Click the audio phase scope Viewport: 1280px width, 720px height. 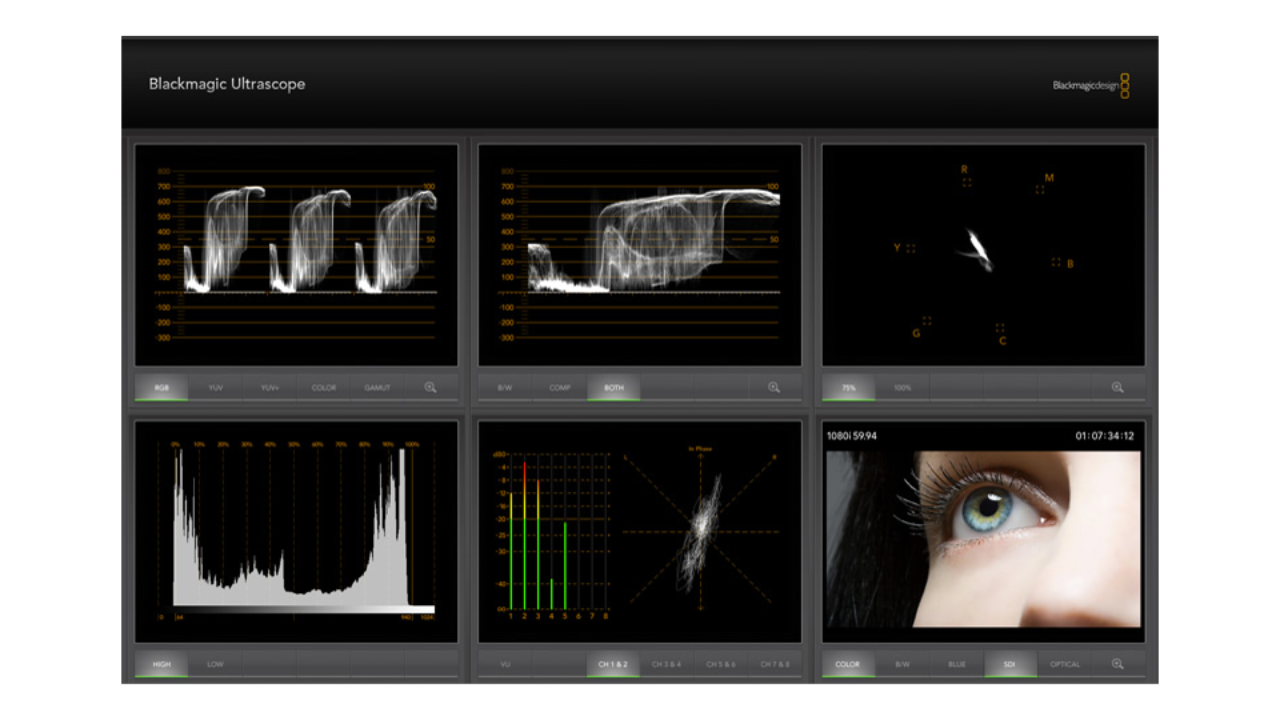point(700,531)
